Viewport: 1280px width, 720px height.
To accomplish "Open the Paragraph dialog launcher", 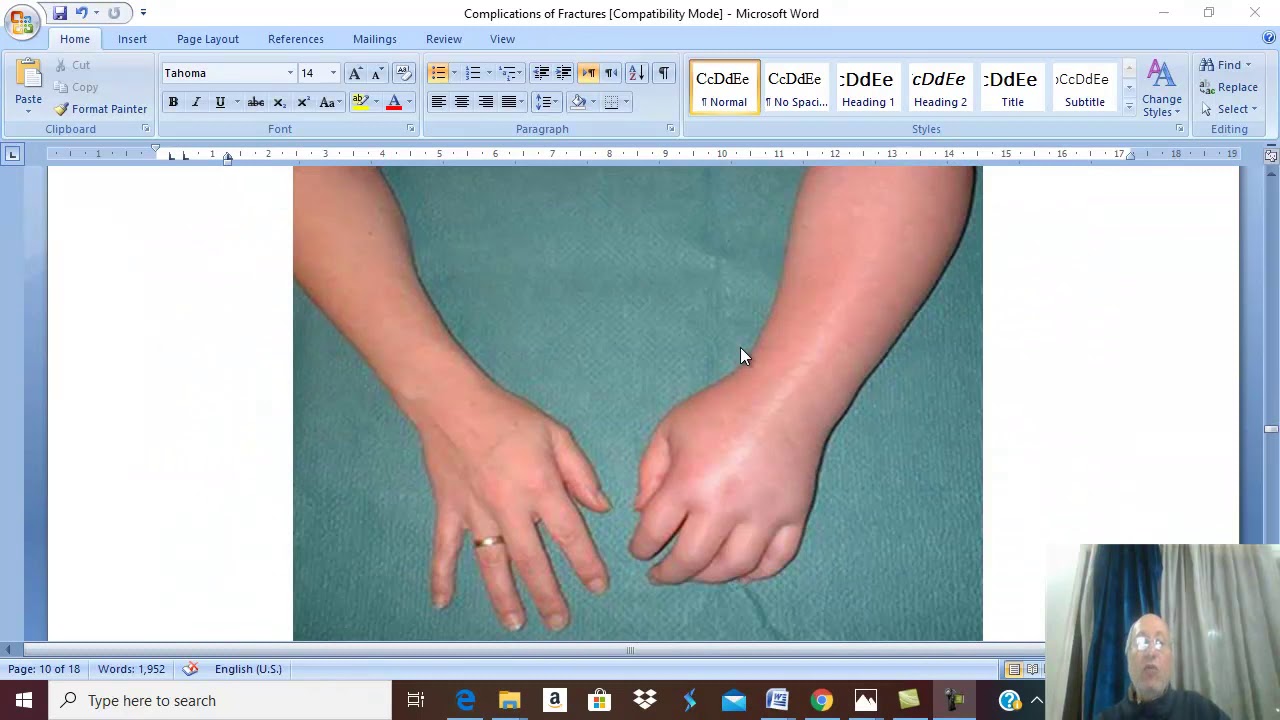I will pyautogui.click(x=670, y=129).
